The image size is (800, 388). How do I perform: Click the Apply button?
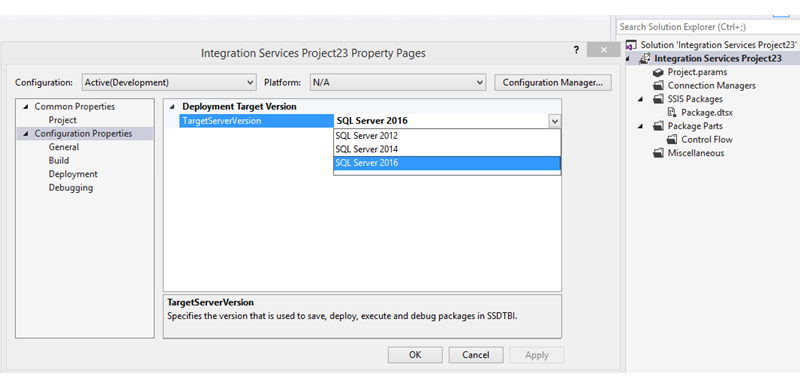[537, 355]
